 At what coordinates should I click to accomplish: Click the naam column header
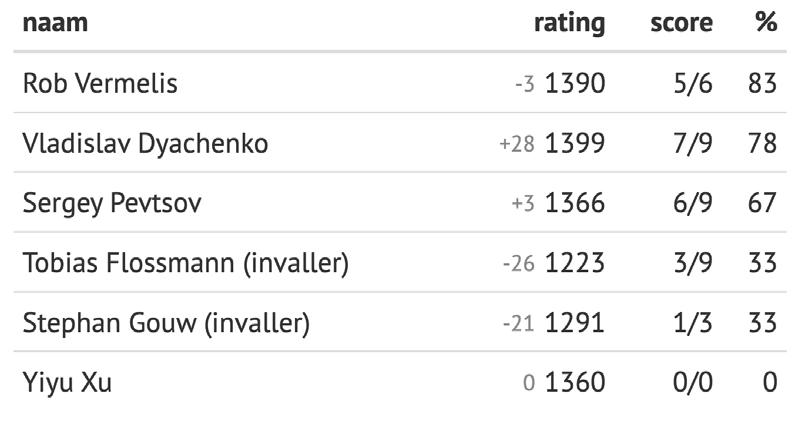(55, 23)
